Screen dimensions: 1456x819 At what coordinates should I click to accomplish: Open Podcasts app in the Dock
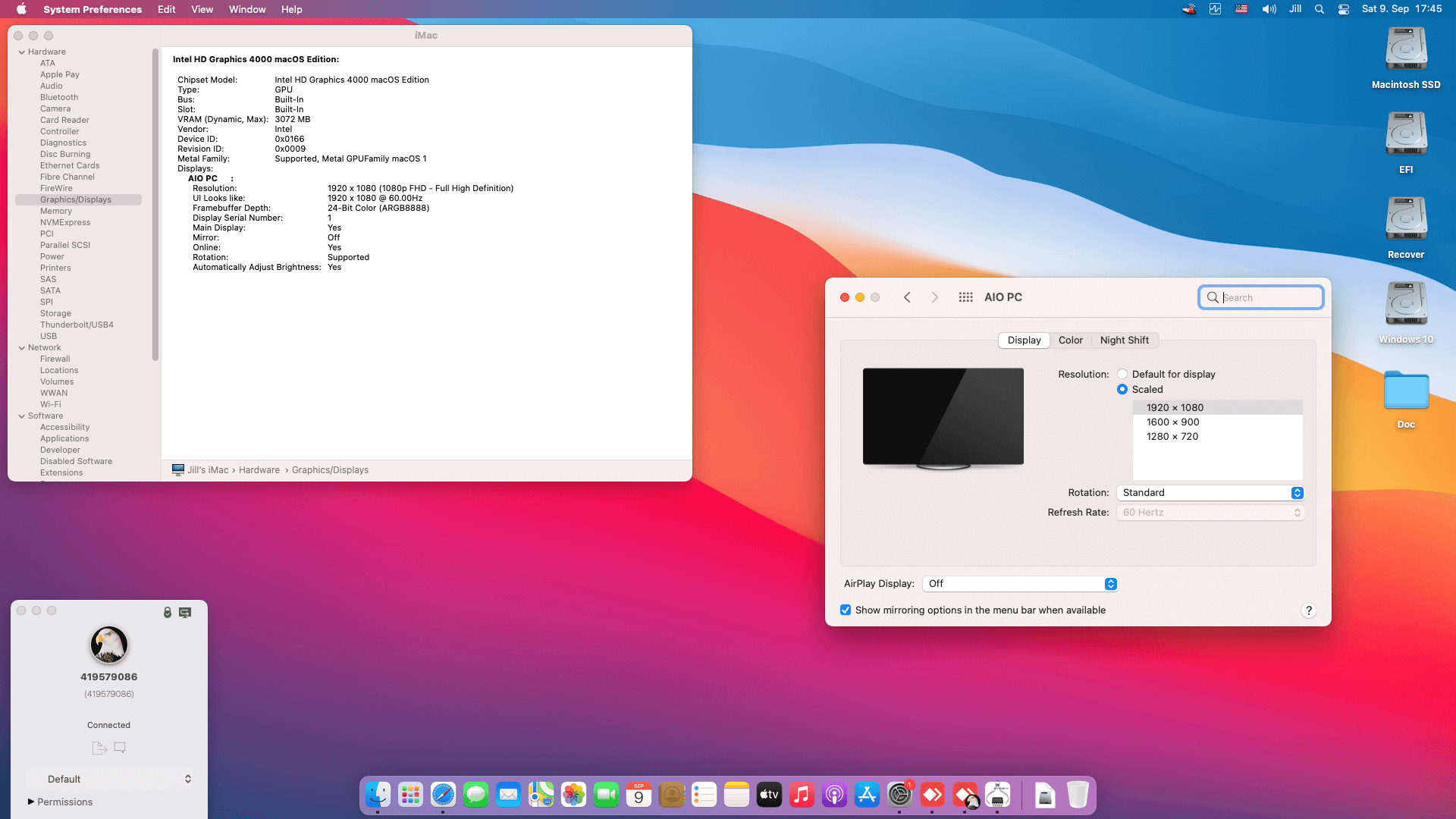tap(834, 795)
